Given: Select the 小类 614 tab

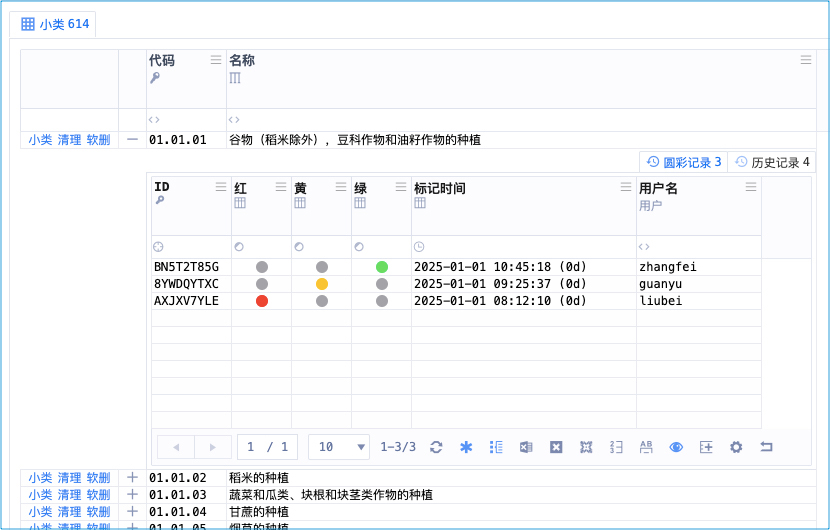Looking at the screenshot, I should (53, 24).
